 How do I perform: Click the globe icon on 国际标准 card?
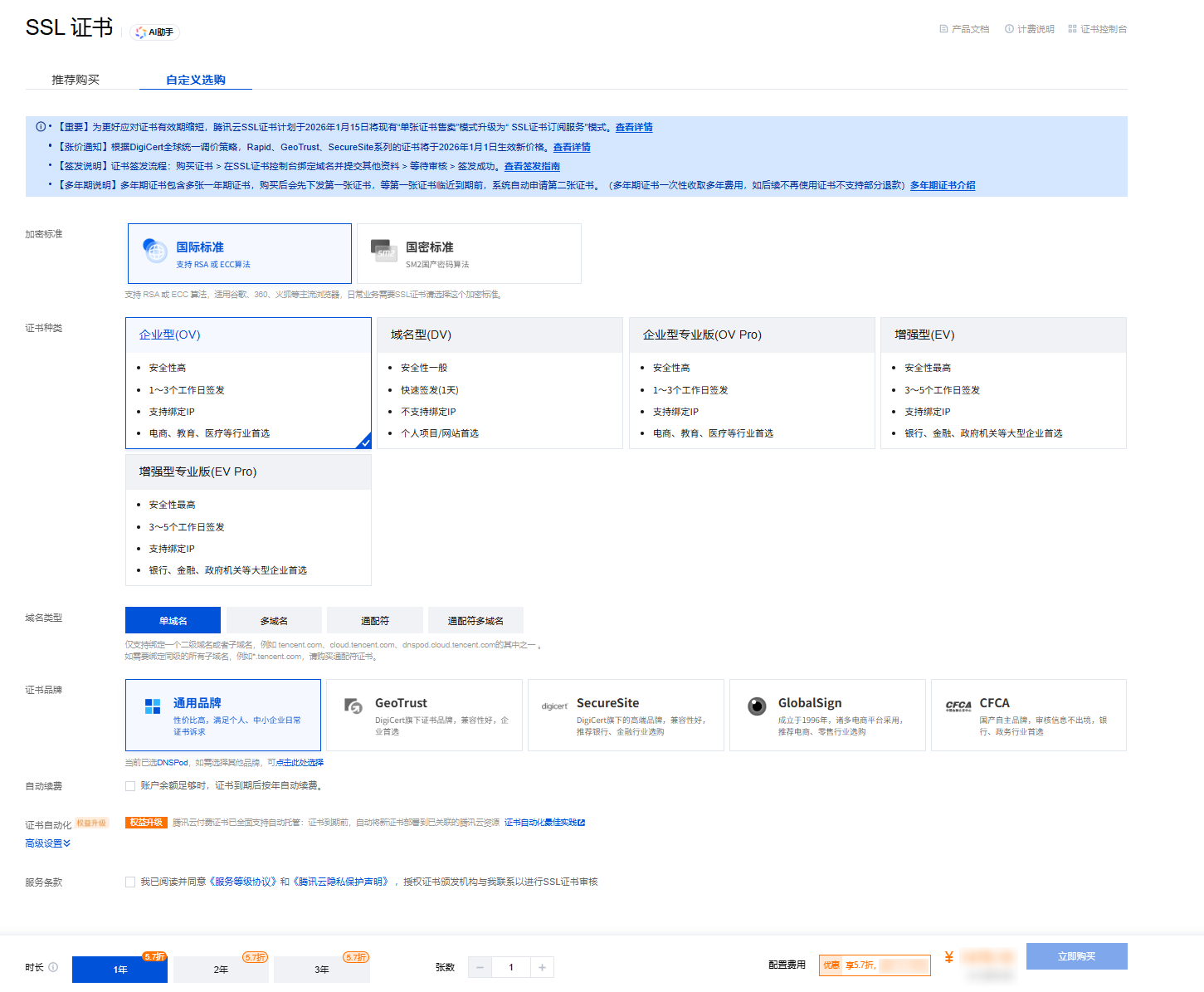155,251
